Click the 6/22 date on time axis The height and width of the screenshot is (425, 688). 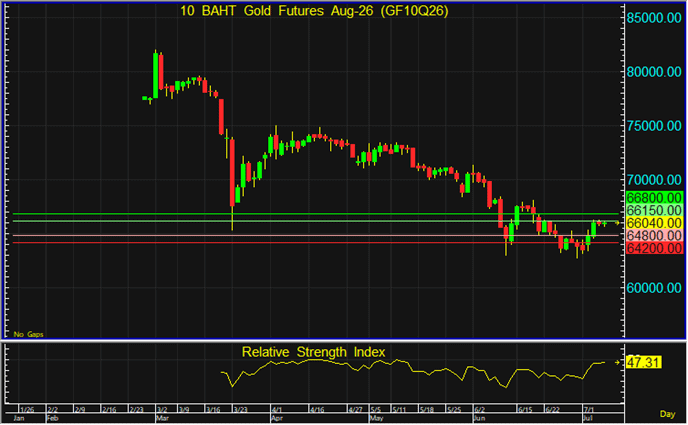click(x=552, y=410)
